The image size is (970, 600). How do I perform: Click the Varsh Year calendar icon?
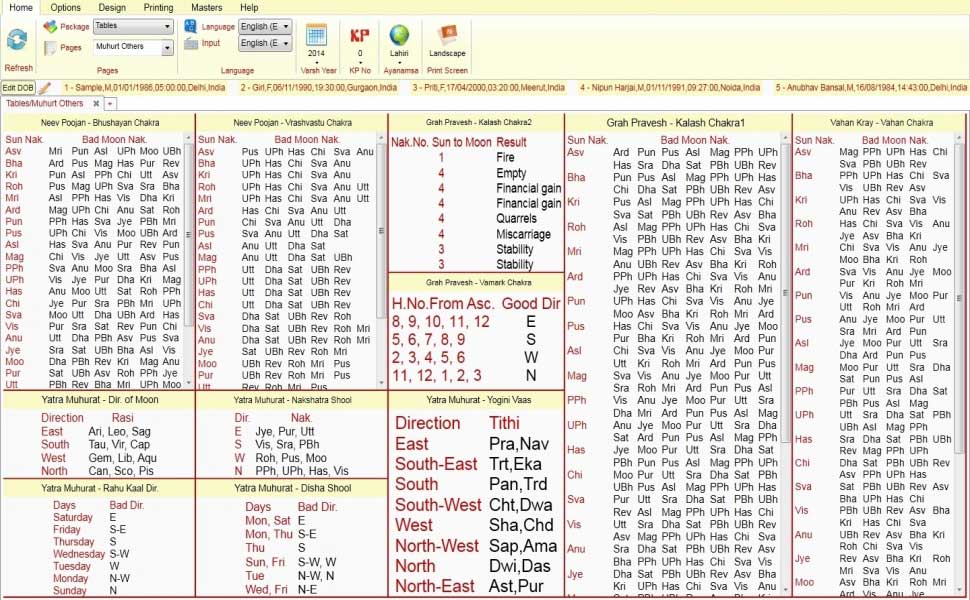(x=316, y=35)
